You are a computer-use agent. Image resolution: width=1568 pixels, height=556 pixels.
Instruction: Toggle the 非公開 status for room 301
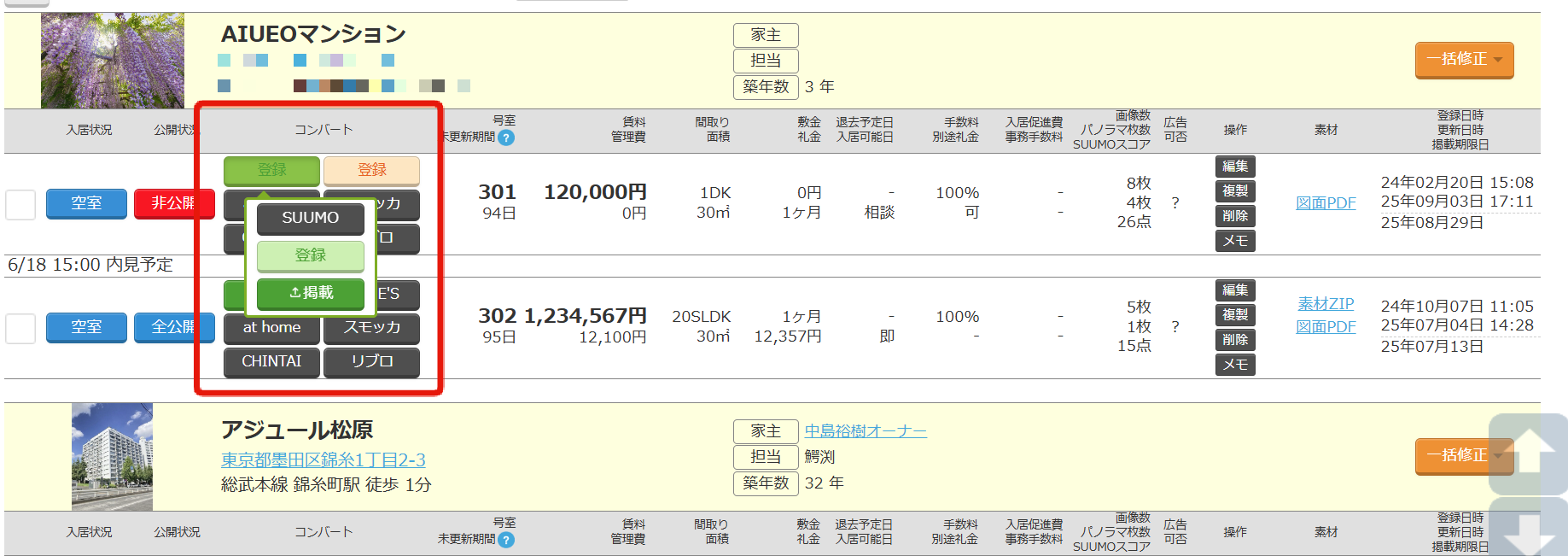pos(173,203)
